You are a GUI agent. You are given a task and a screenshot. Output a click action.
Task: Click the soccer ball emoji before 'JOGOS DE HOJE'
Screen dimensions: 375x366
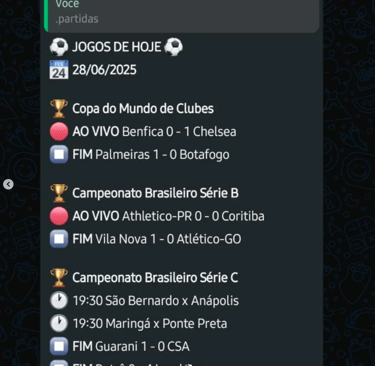pos(59,47)
